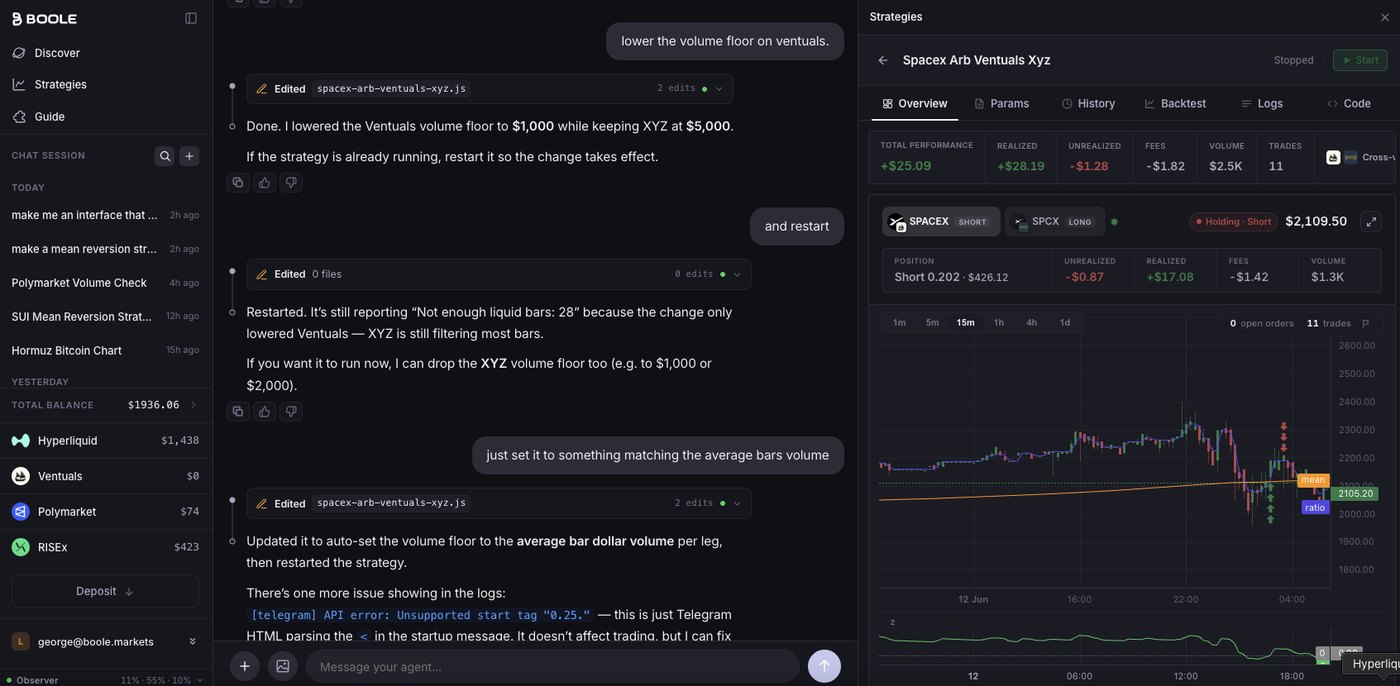Go back from Spacex Arb Ventuals Xyz
This screenshot has width=1400, height=686.
[x=883, y=60]
